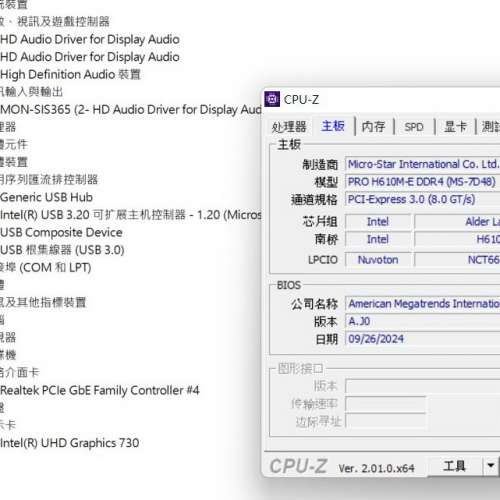500x500 pixels.
Task: Select Intel(R) USB 3.20 host controller entry
Action: coord(131,215)
